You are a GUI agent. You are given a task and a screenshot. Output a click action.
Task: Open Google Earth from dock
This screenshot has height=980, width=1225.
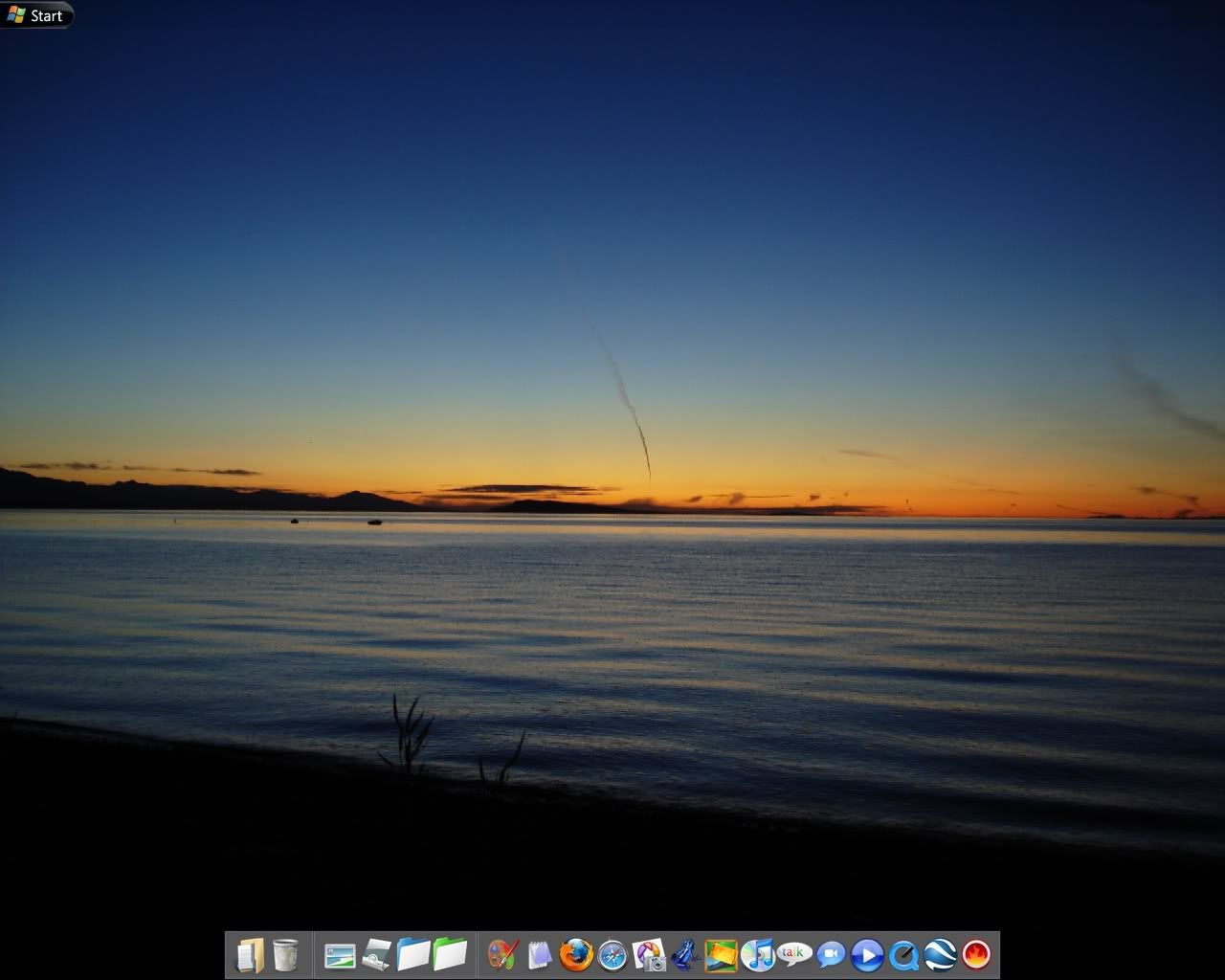pyautogui.click(x=940, y=955)
